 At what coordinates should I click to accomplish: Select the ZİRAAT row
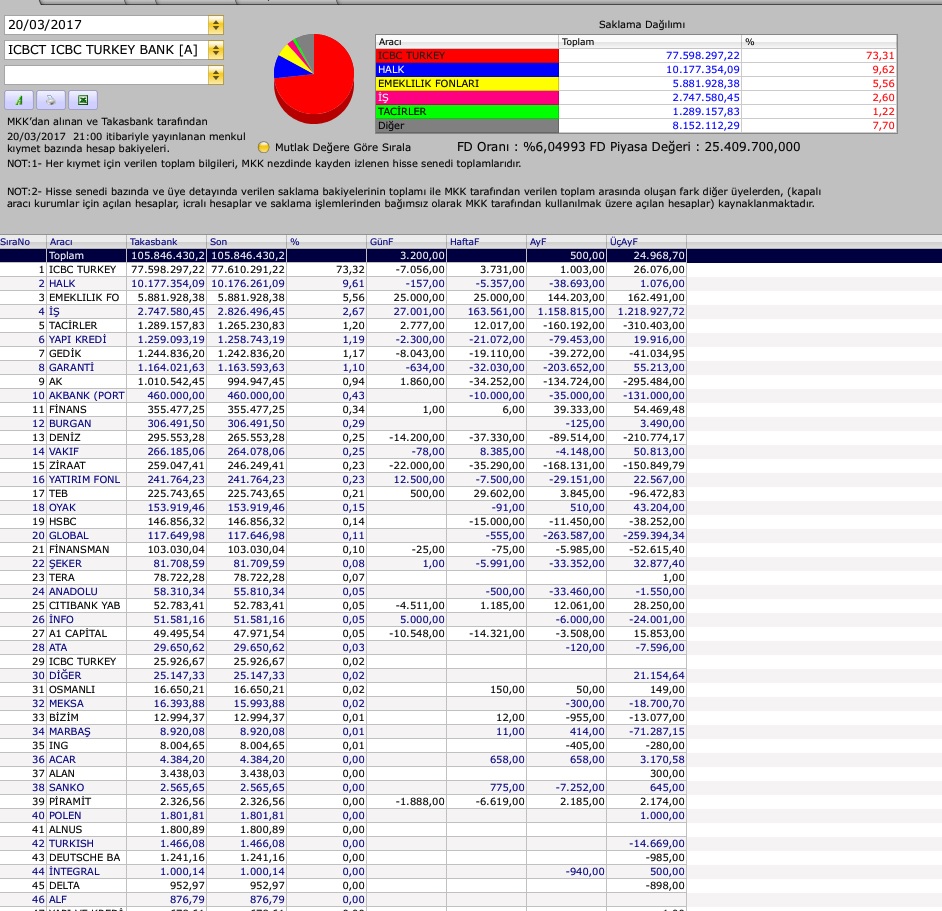342,465
